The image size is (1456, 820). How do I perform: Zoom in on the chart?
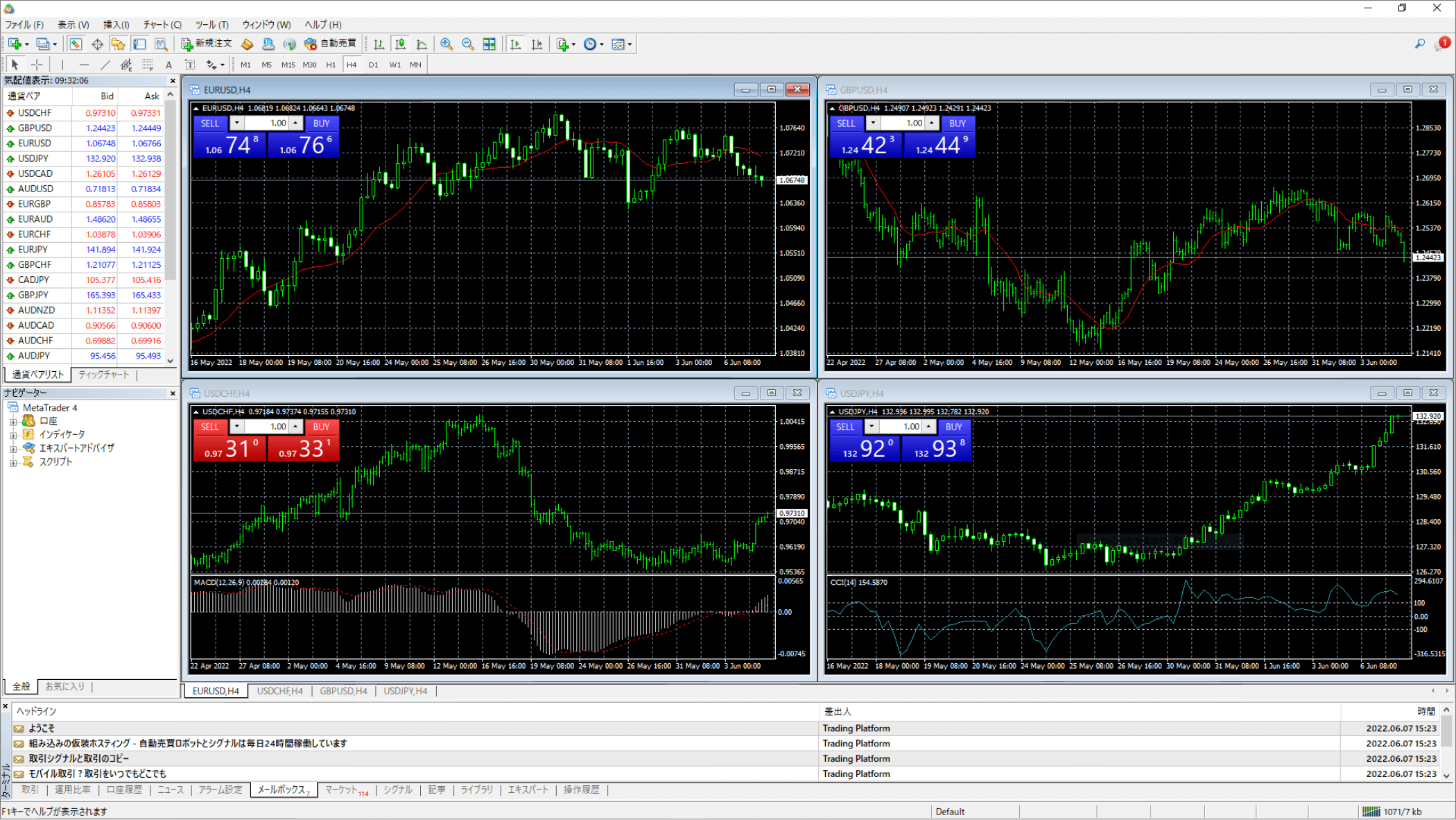tap(447, 44)
